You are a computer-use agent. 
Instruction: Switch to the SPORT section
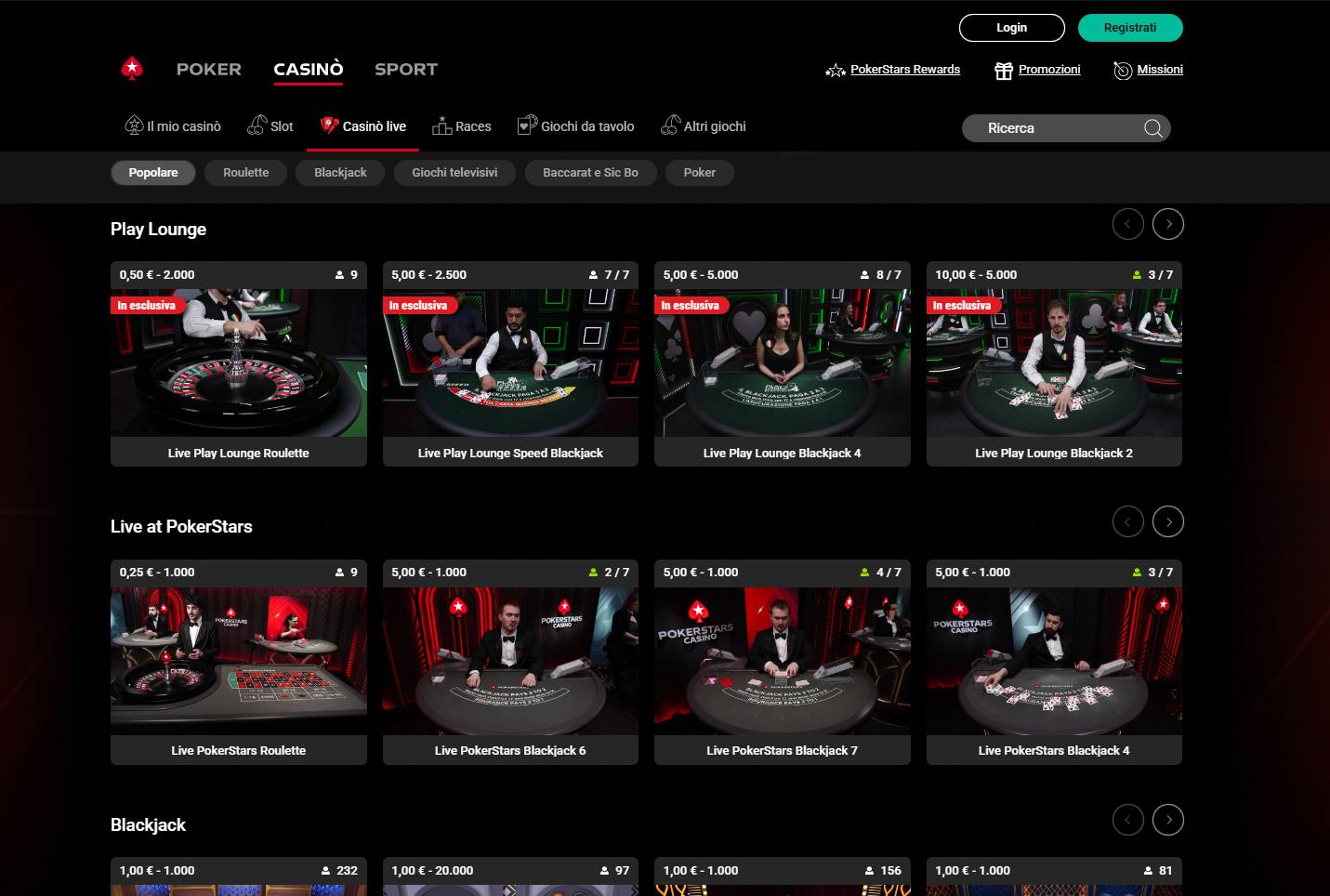click(x=405, y=70)
